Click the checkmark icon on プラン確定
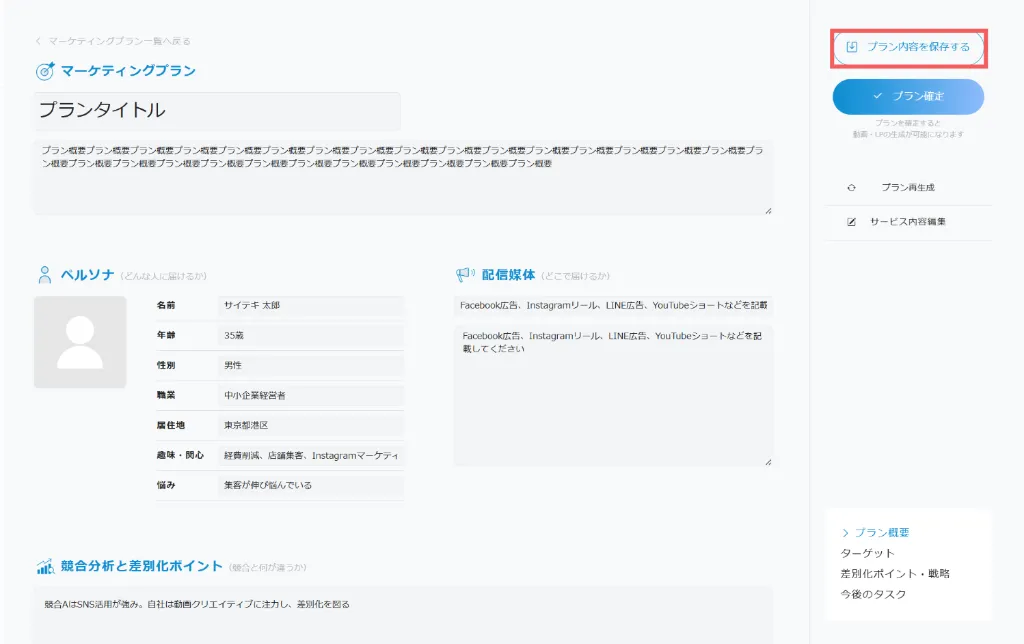The height and width of the screenshot is (644, 1024). pos(877,96)
